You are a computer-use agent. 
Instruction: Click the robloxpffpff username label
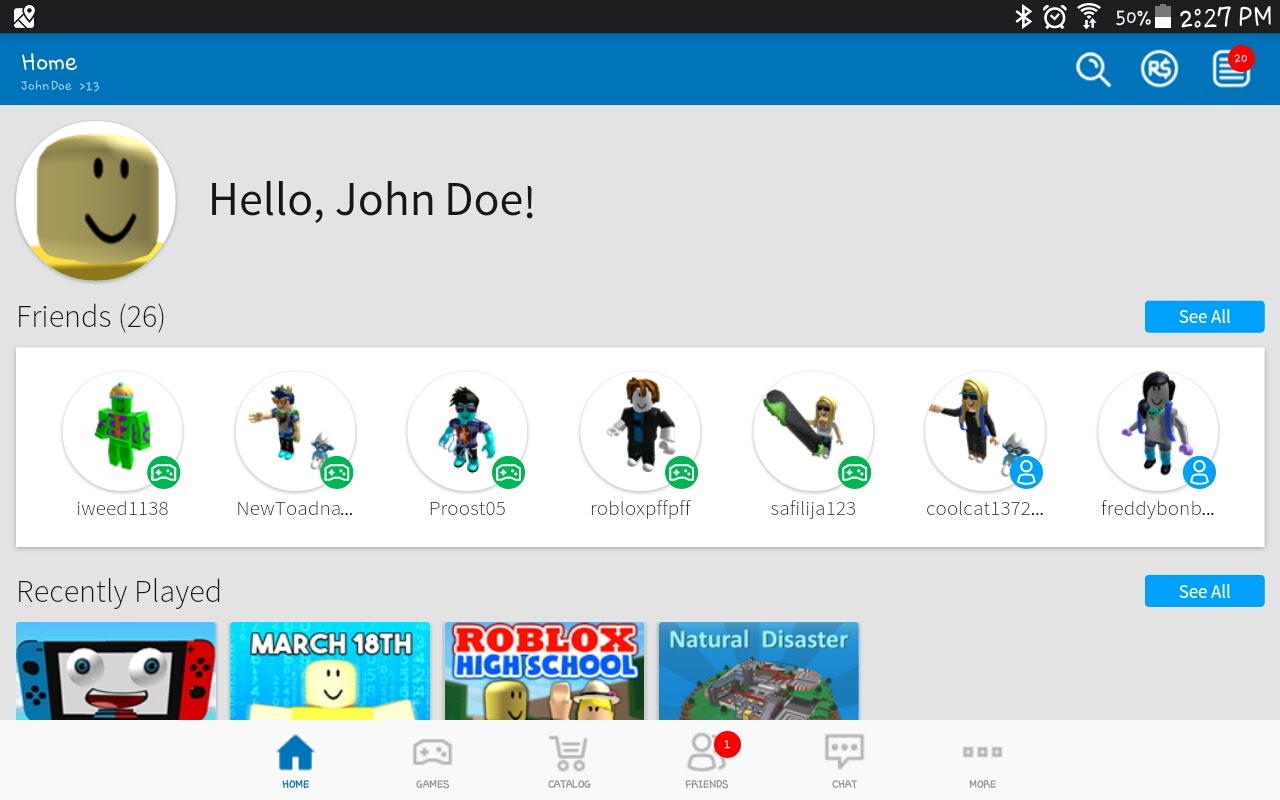tap(640, 508)
